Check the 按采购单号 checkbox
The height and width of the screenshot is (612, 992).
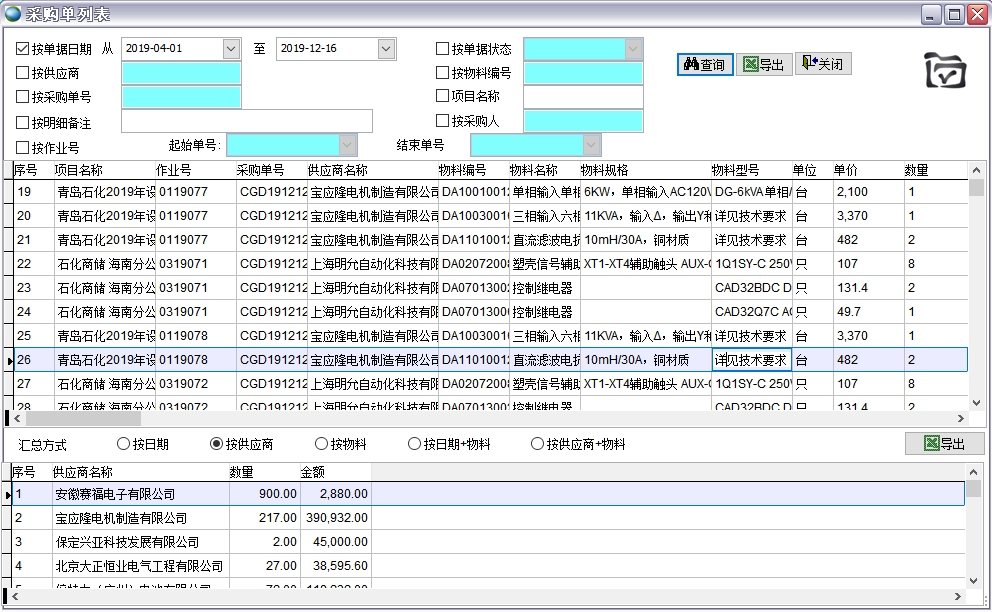22,97
